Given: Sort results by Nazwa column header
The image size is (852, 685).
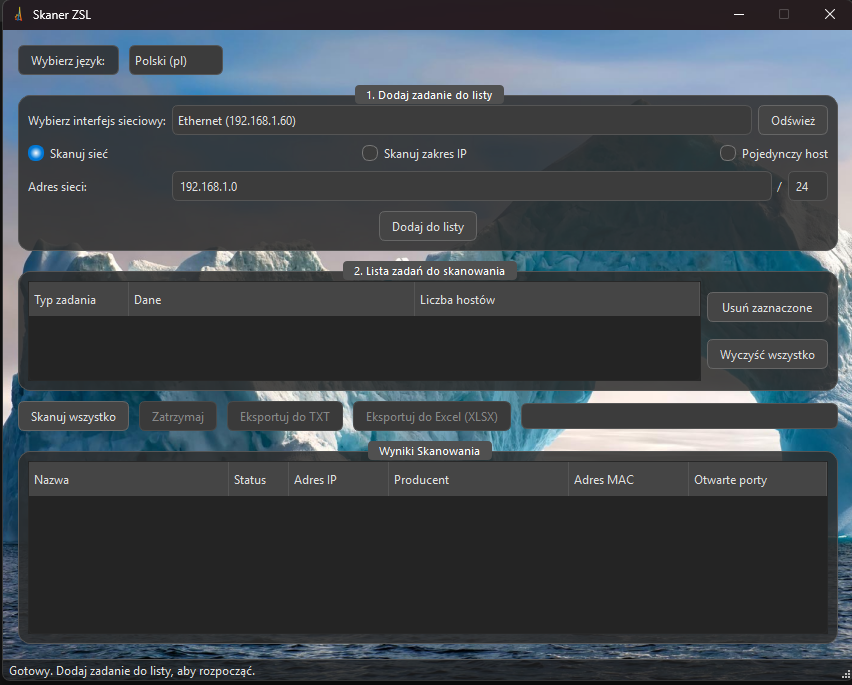Looking at the screenshot, I should pos(128,480).
